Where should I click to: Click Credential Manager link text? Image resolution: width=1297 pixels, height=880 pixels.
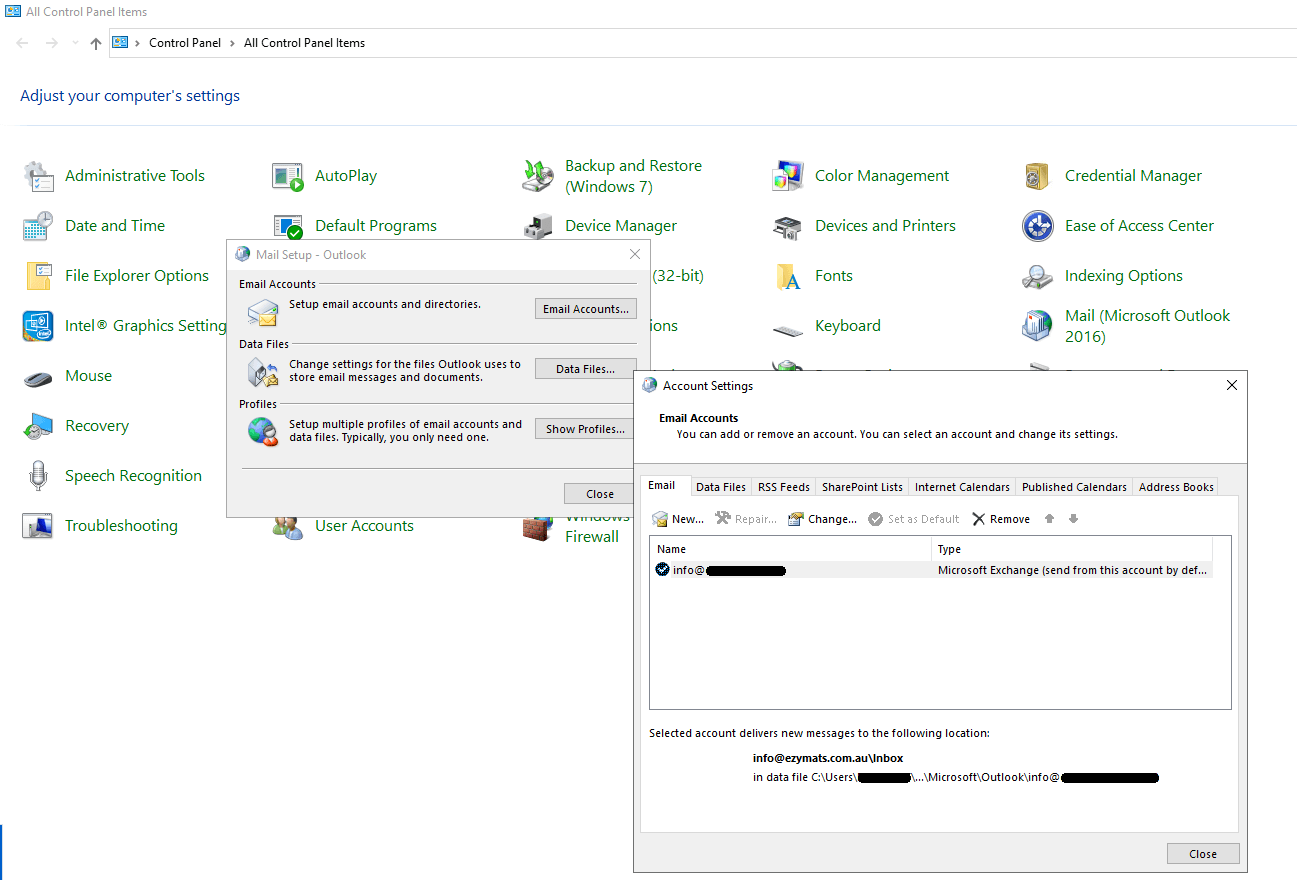point(1133,176)
